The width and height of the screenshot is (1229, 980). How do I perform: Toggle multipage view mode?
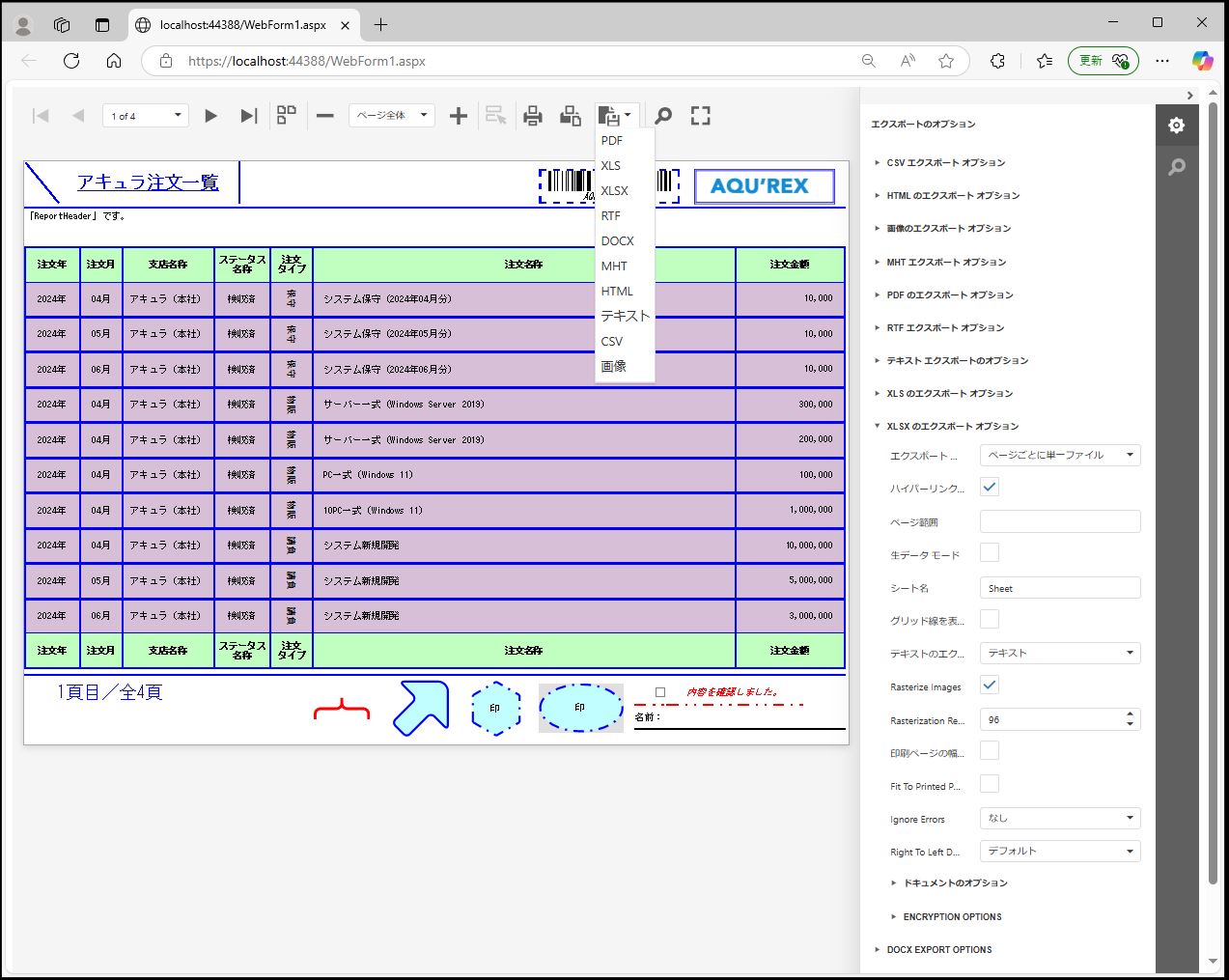287,116
